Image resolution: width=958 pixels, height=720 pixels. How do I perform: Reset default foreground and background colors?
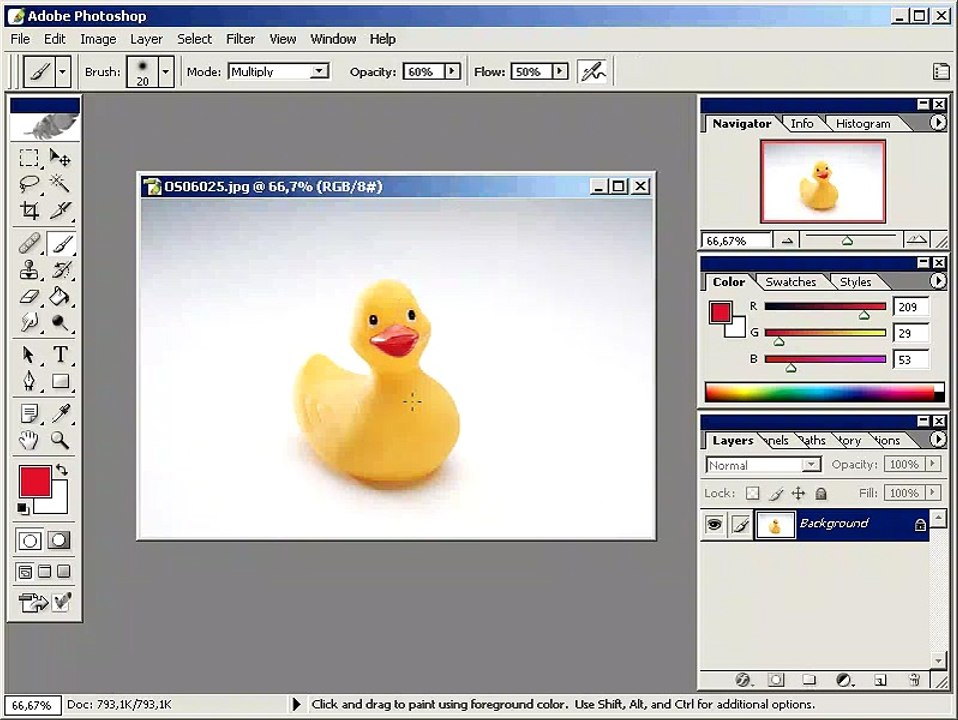(x=23, y=508)
